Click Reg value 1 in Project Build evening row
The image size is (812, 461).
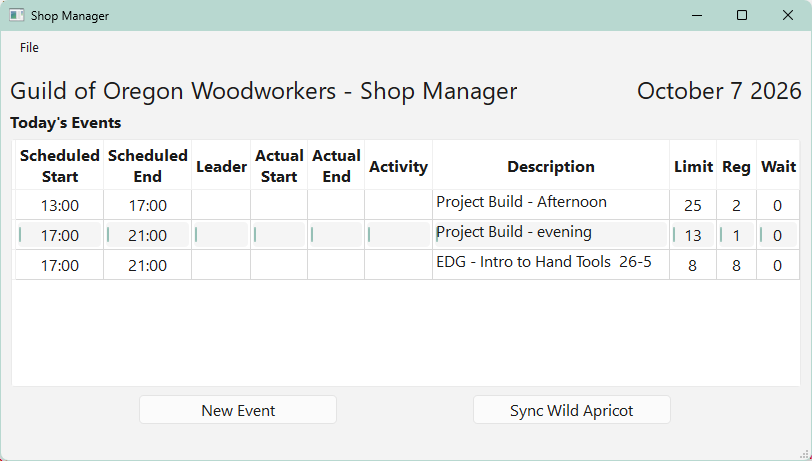pyautogui.click(x=736, y=236)
